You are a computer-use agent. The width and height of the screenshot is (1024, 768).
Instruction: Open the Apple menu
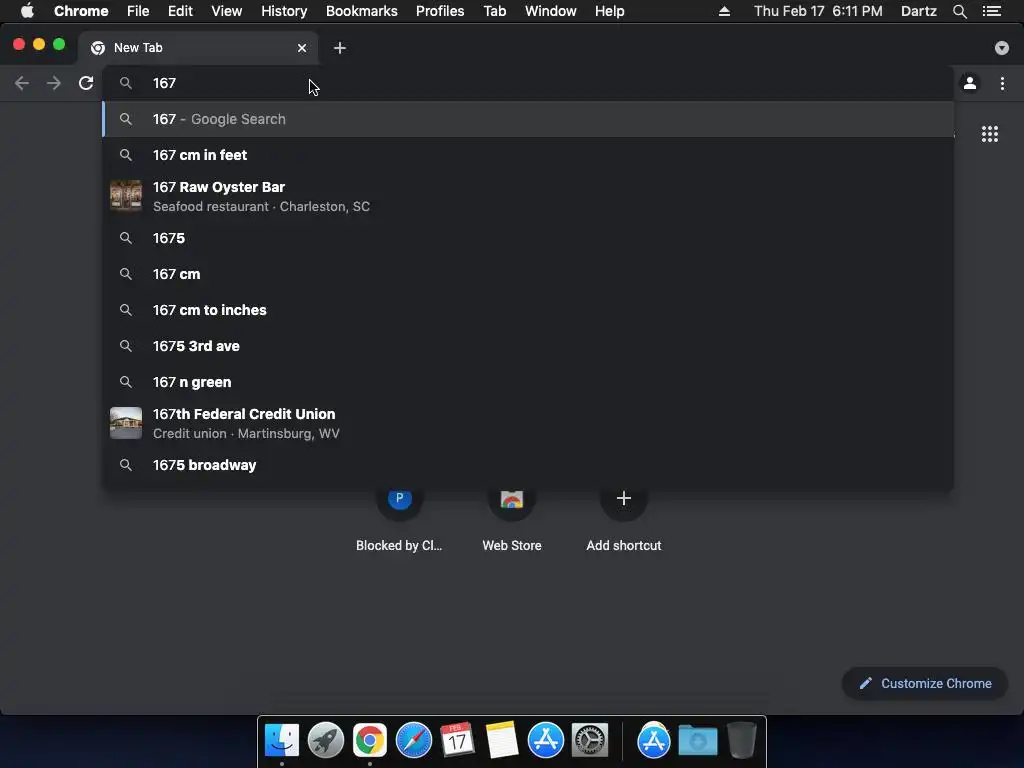(27, 11)
